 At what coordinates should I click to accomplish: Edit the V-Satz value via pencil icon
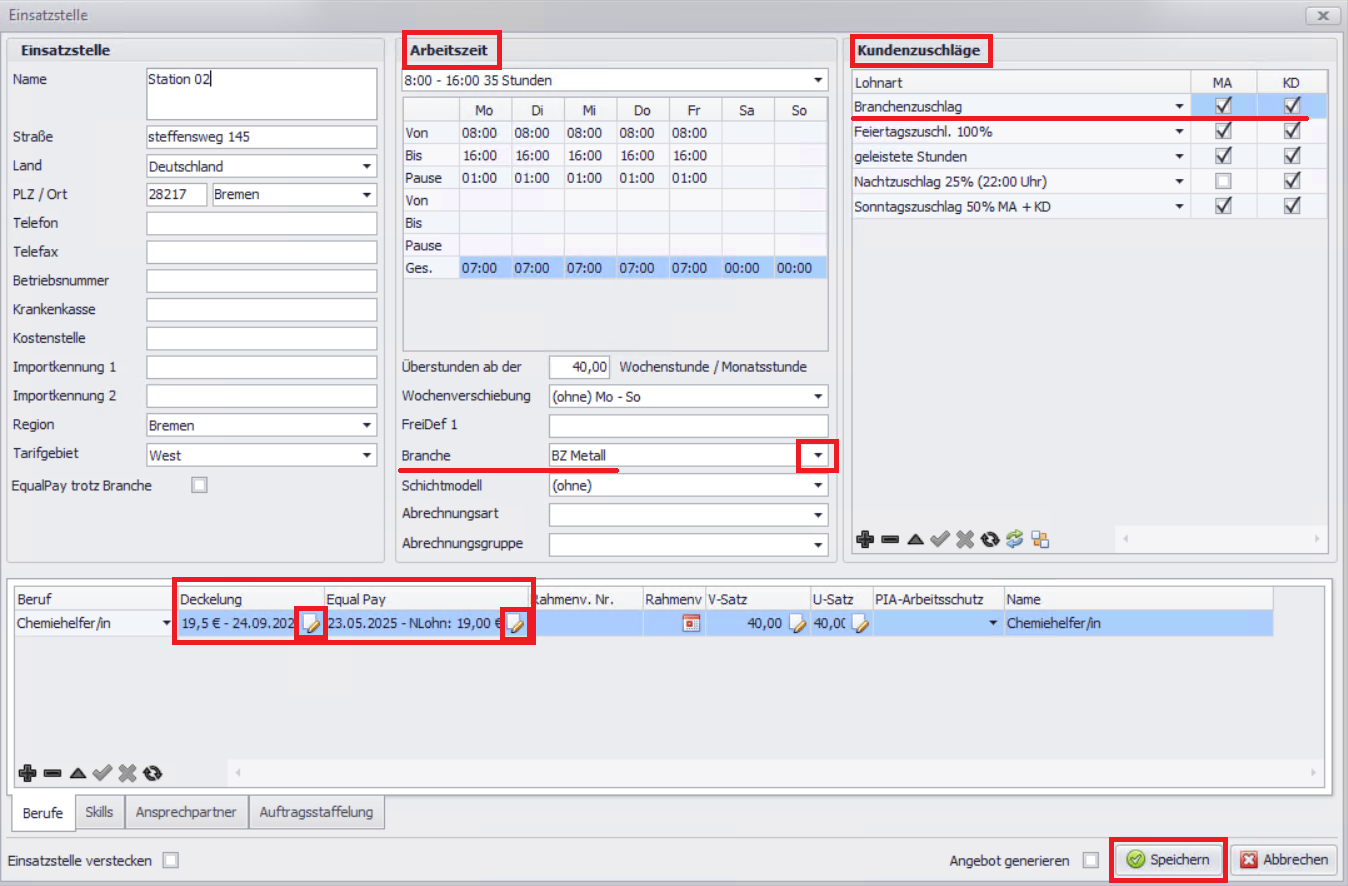coord(797,624)
